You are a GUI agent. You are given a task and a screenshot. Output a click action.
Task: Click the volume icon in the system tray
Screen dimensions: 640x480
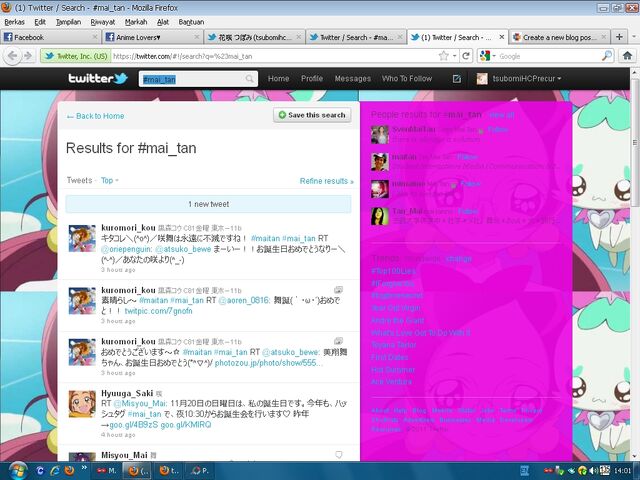(x=595, y=471)
